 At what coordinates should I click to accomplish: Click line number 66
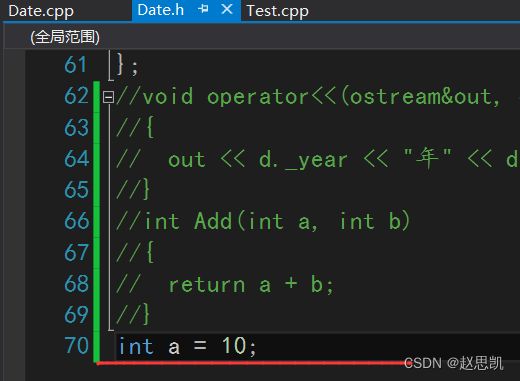point(76,221)
